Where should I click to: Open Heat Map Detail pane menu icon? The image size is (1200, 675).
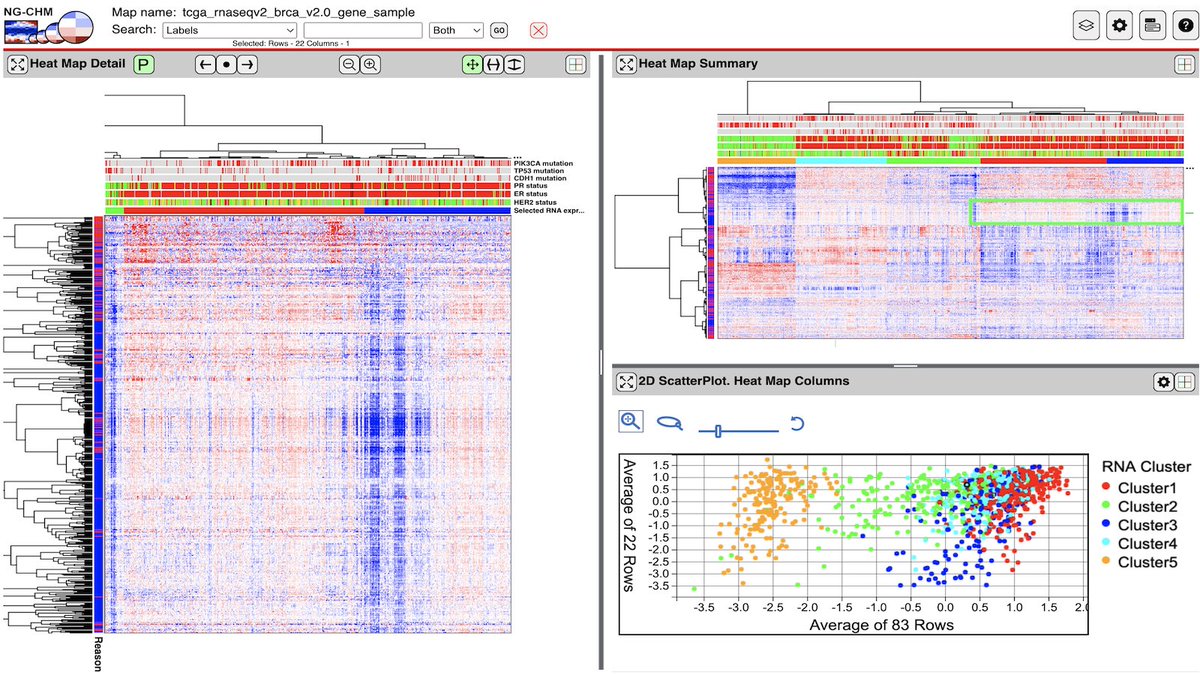(574, 64)
